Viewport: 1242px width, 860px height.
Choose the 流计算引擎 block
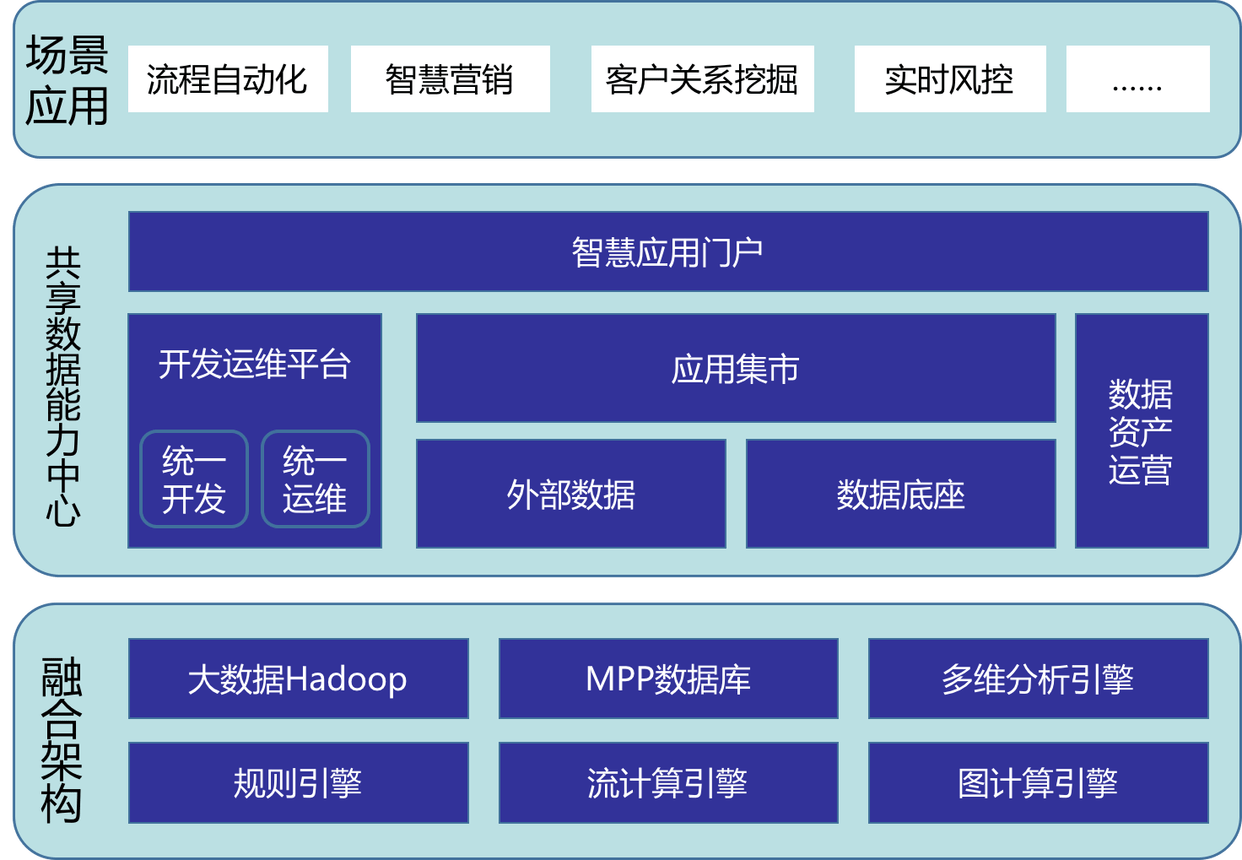668,783
